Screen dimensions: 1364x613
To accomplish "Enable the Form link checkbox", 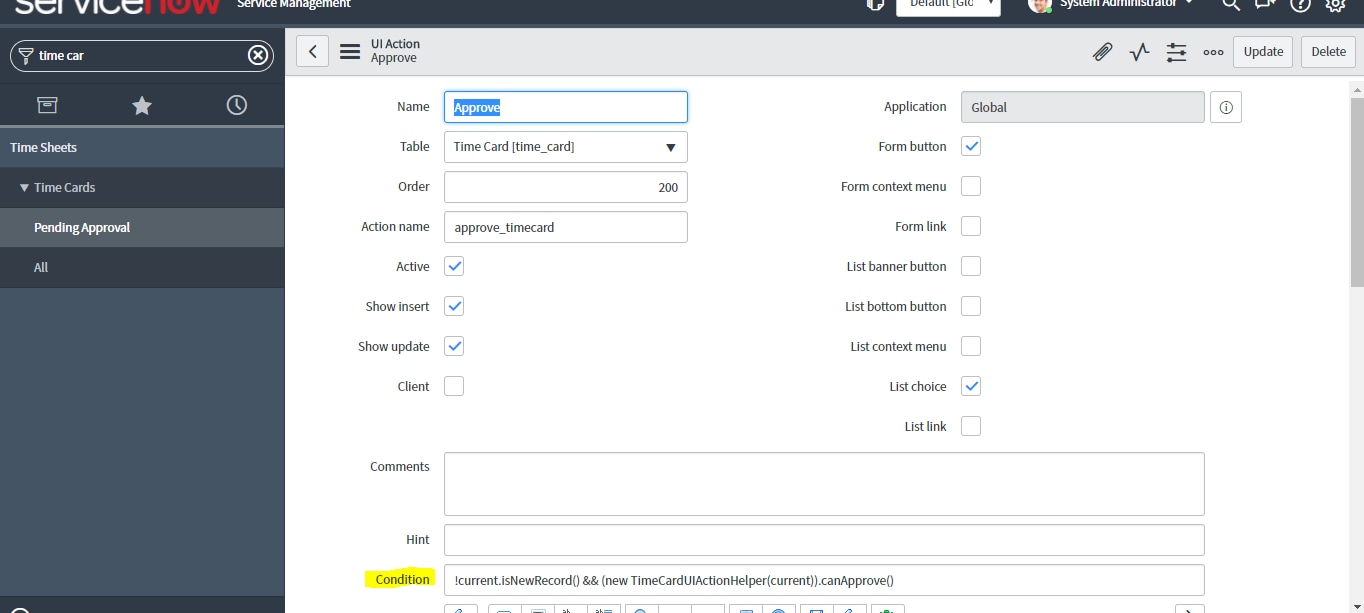I will coord(971,226).
